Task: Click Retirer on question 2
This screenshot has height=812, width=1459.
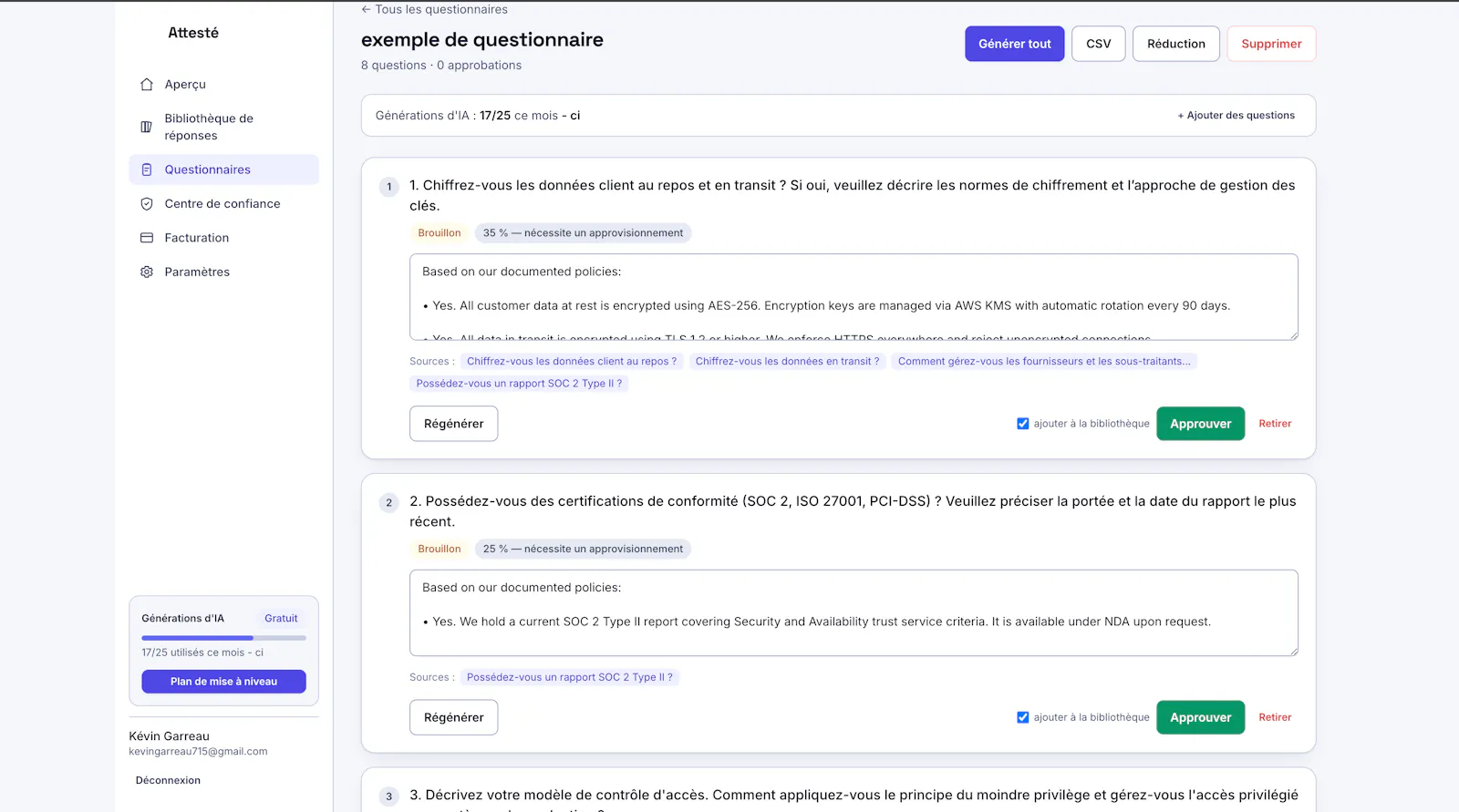Action: click(x=1275, y=717)
